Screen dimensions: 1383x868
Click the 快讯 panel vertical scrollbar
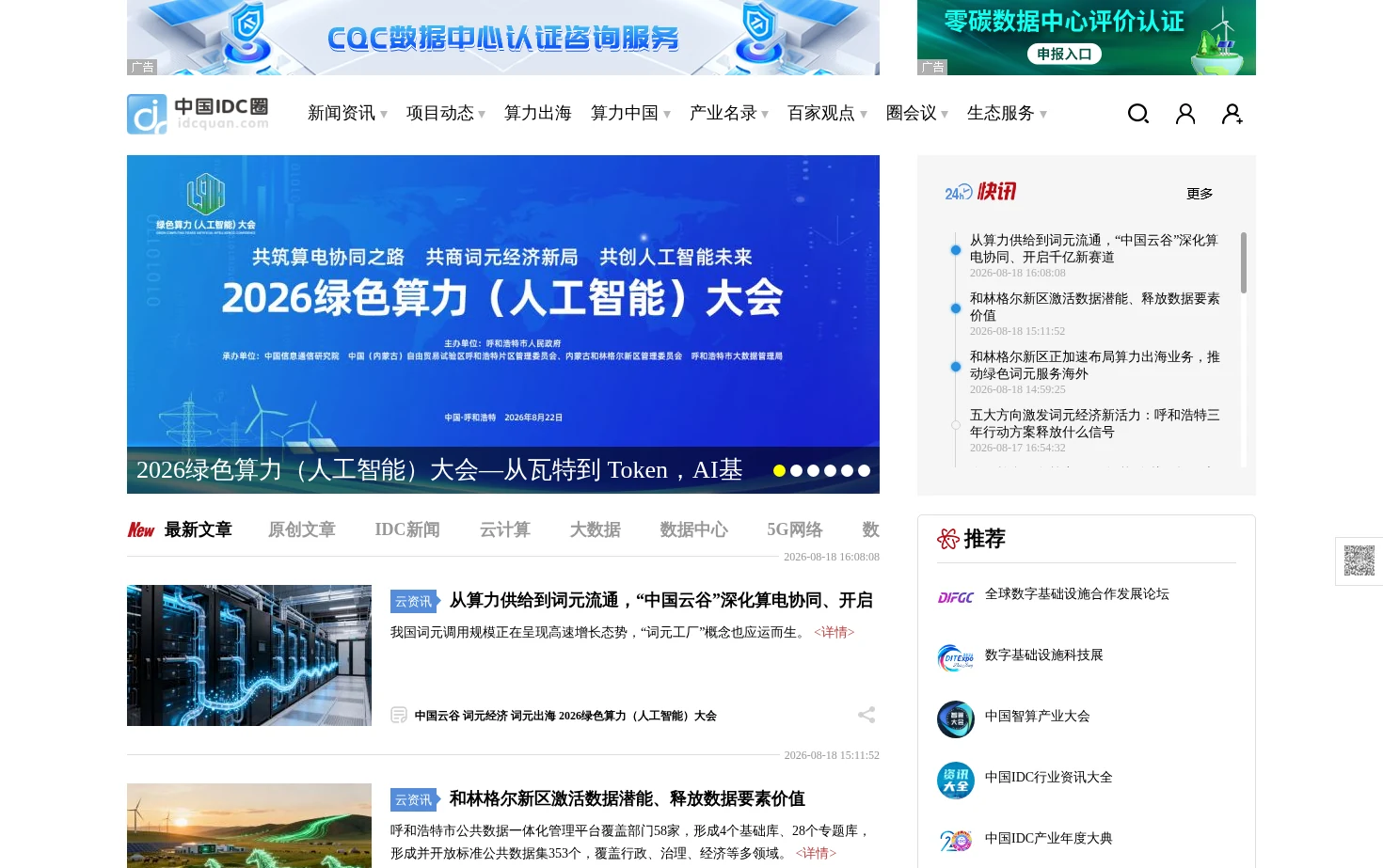(1244, 263)
